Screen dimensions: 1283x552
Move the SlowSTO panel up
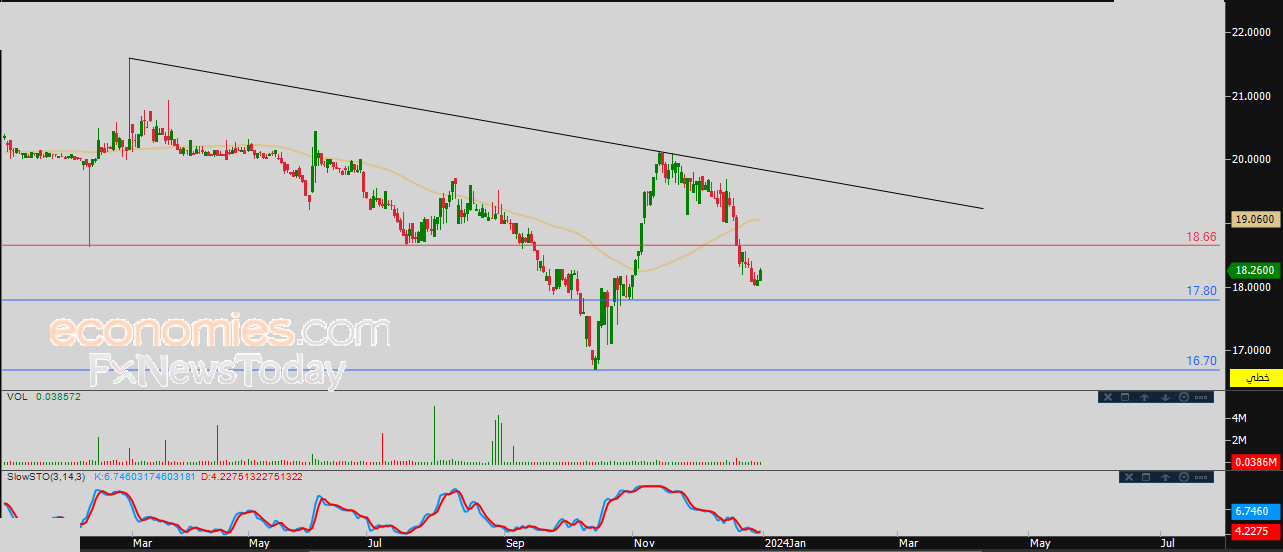pyautogui.click(x=1165, y=476)
